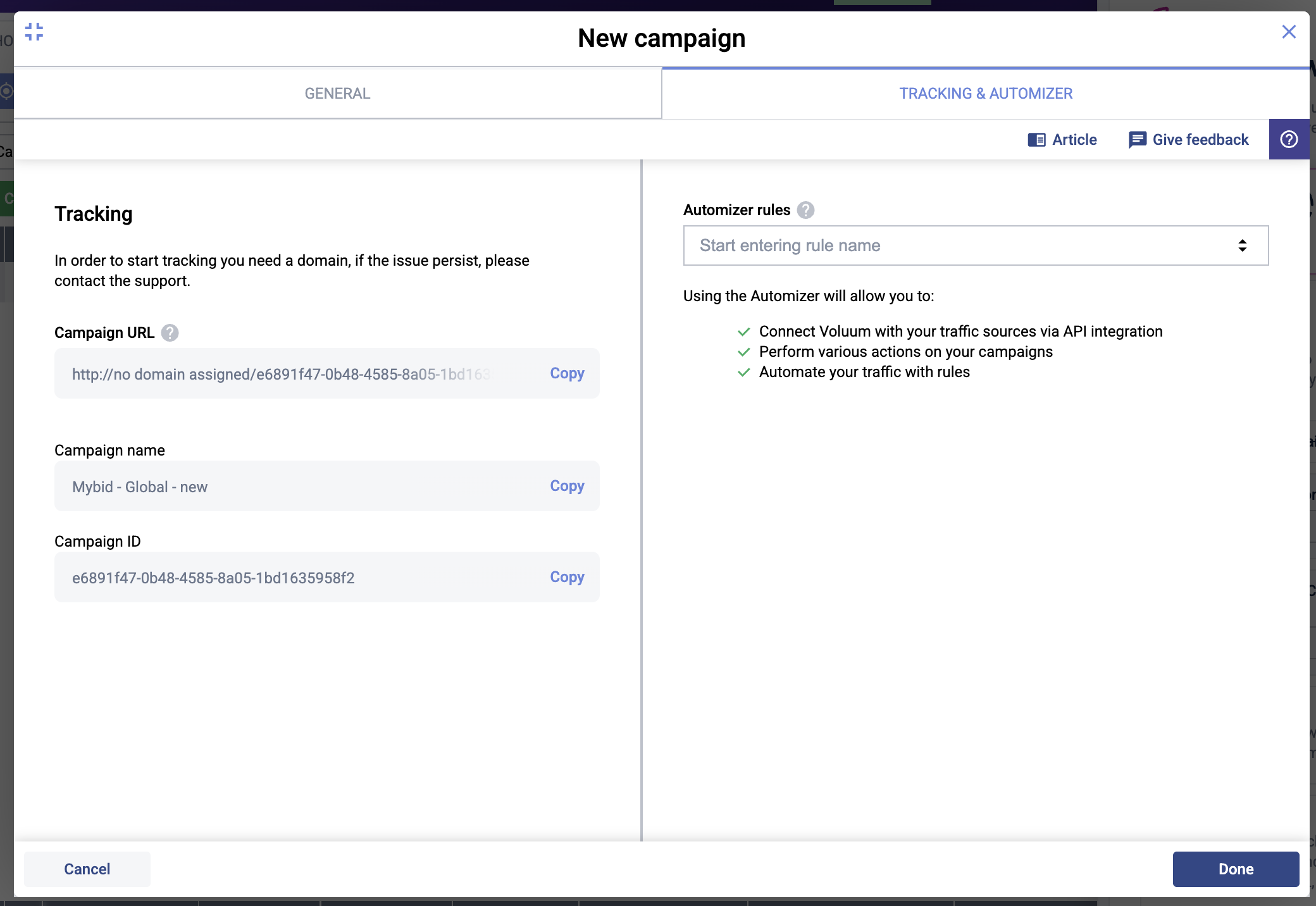Click the Article book icon

tap(1036, 140)
